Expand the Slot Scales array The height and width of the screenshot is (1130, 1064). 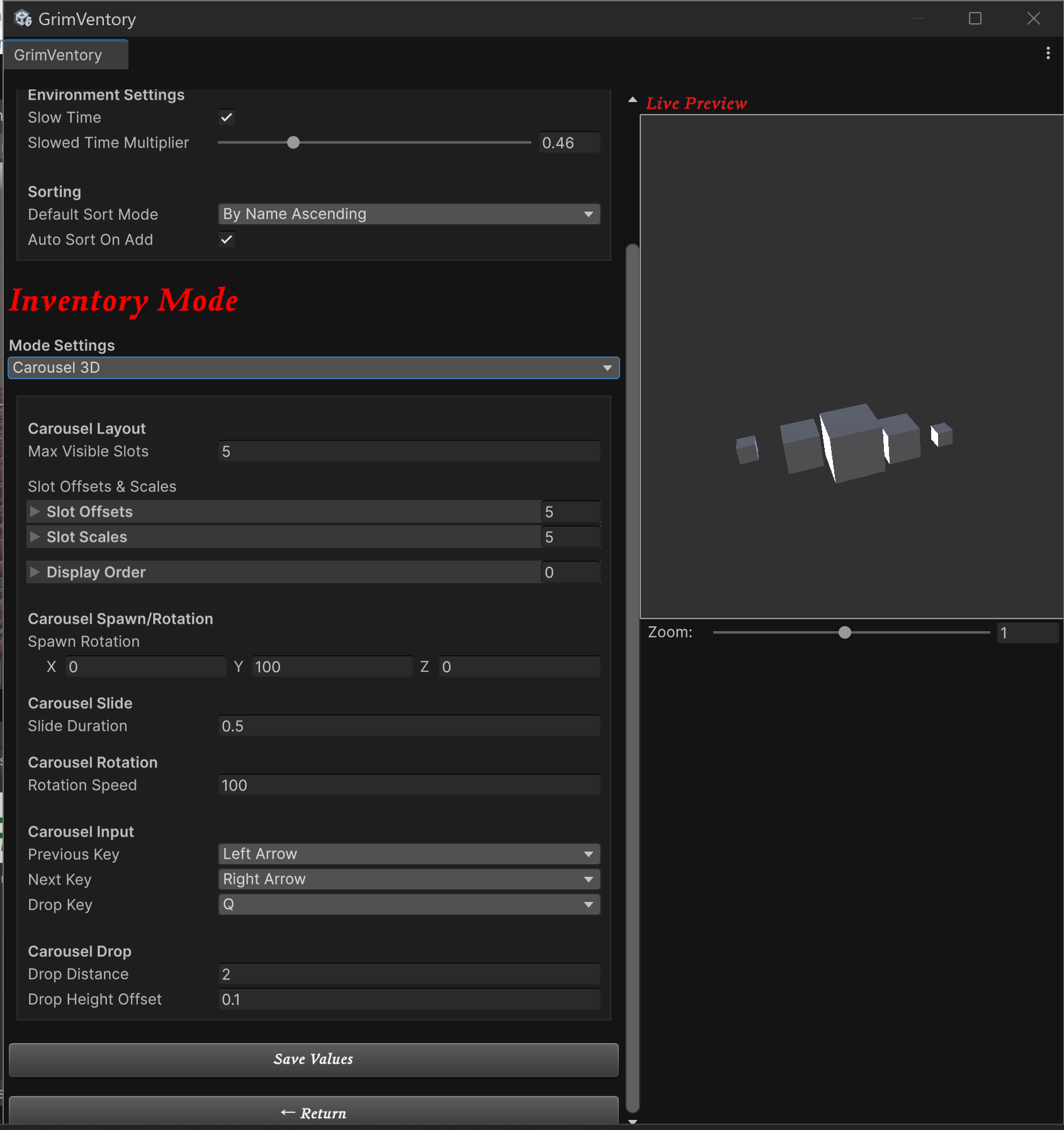pos(35,537)
